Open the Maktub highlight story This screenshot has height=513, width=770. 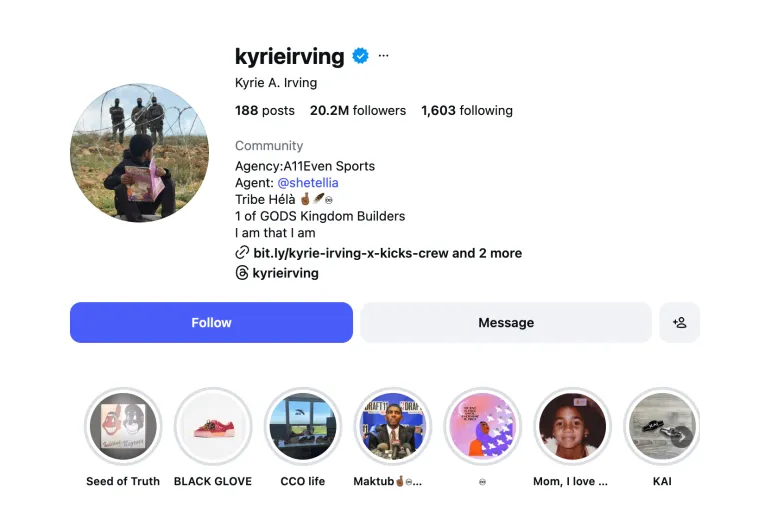[x=393, y=426]
